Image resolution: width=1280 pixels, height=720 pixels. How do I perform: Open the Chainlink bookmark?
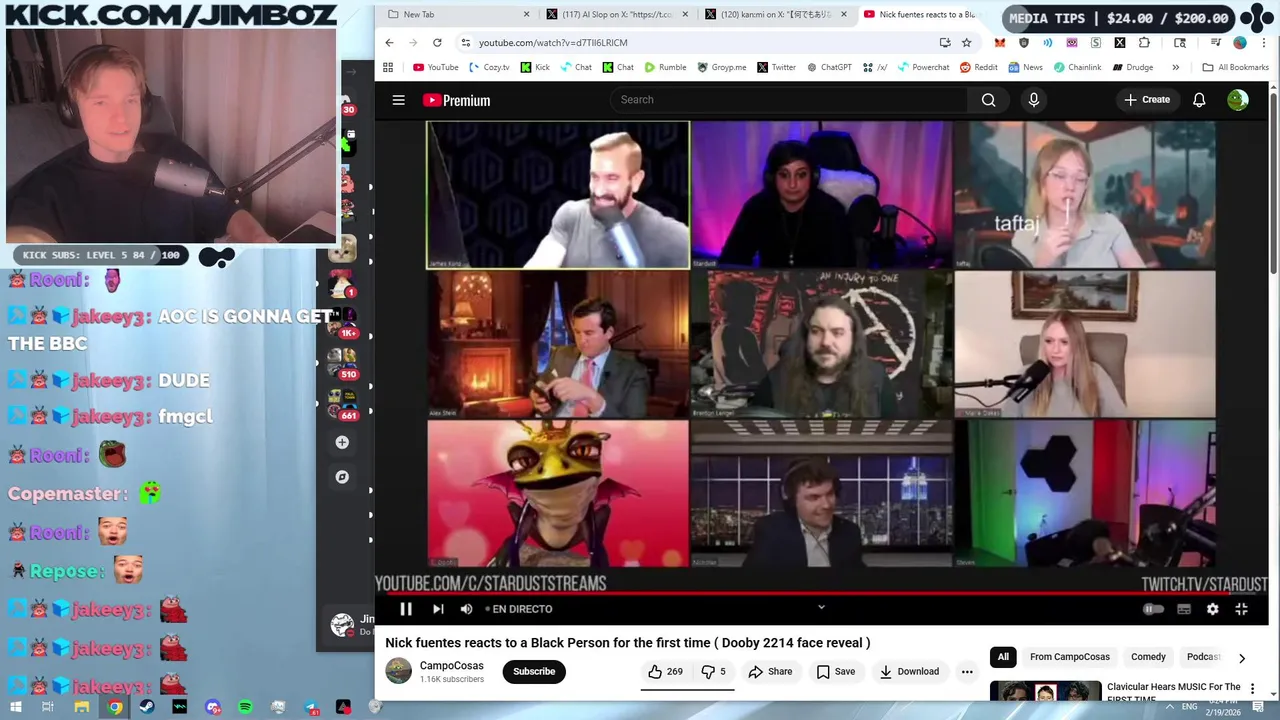[x=1077, y=68]
